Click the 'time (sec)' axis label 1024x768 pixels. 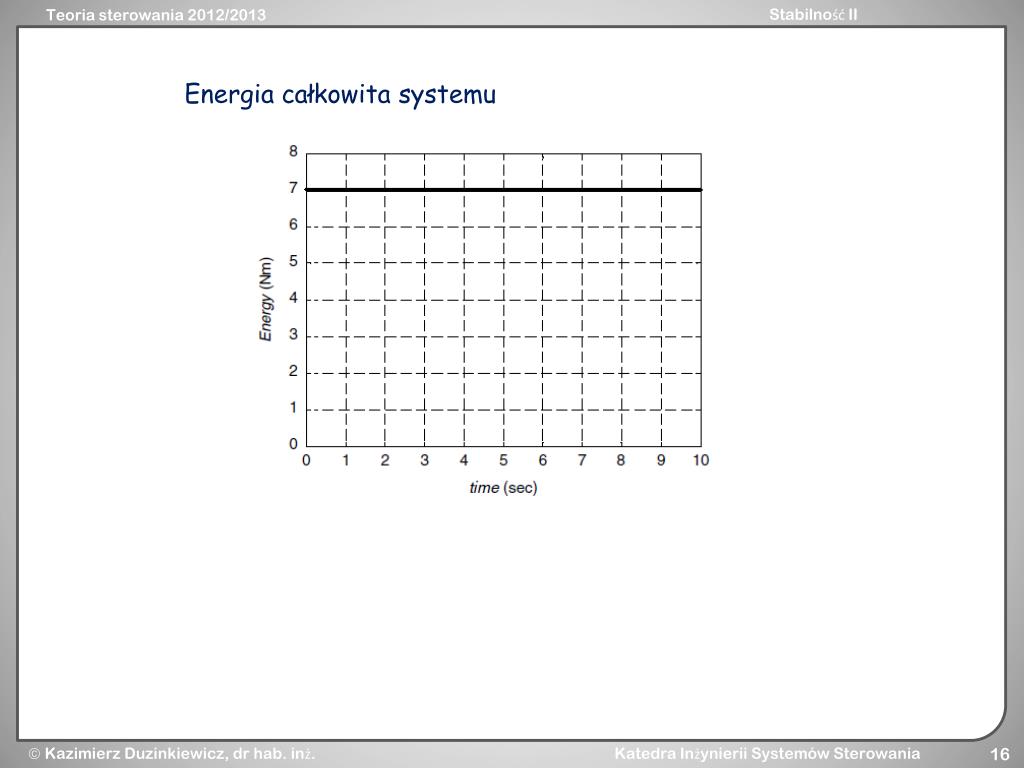click(x=504, y=488)
